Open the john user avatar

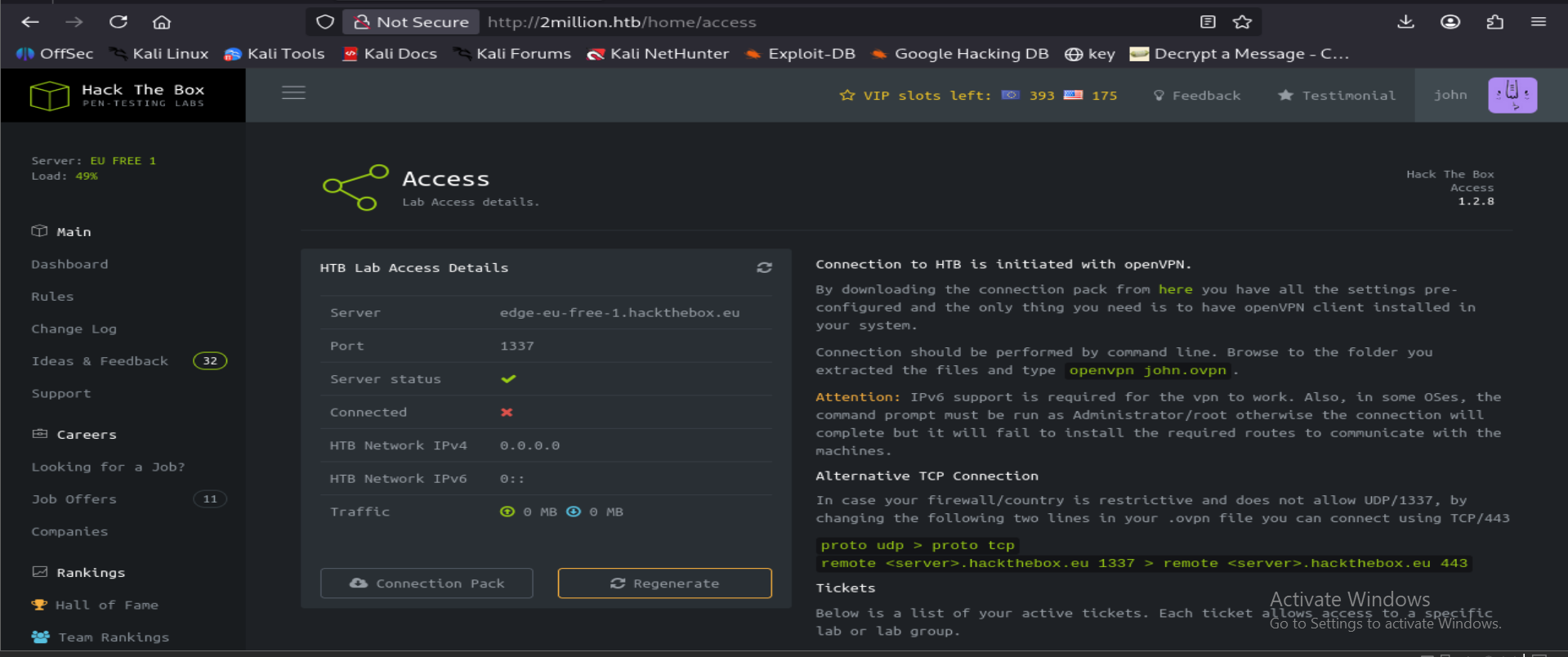pyautogui.click(x=1512, y=95)
